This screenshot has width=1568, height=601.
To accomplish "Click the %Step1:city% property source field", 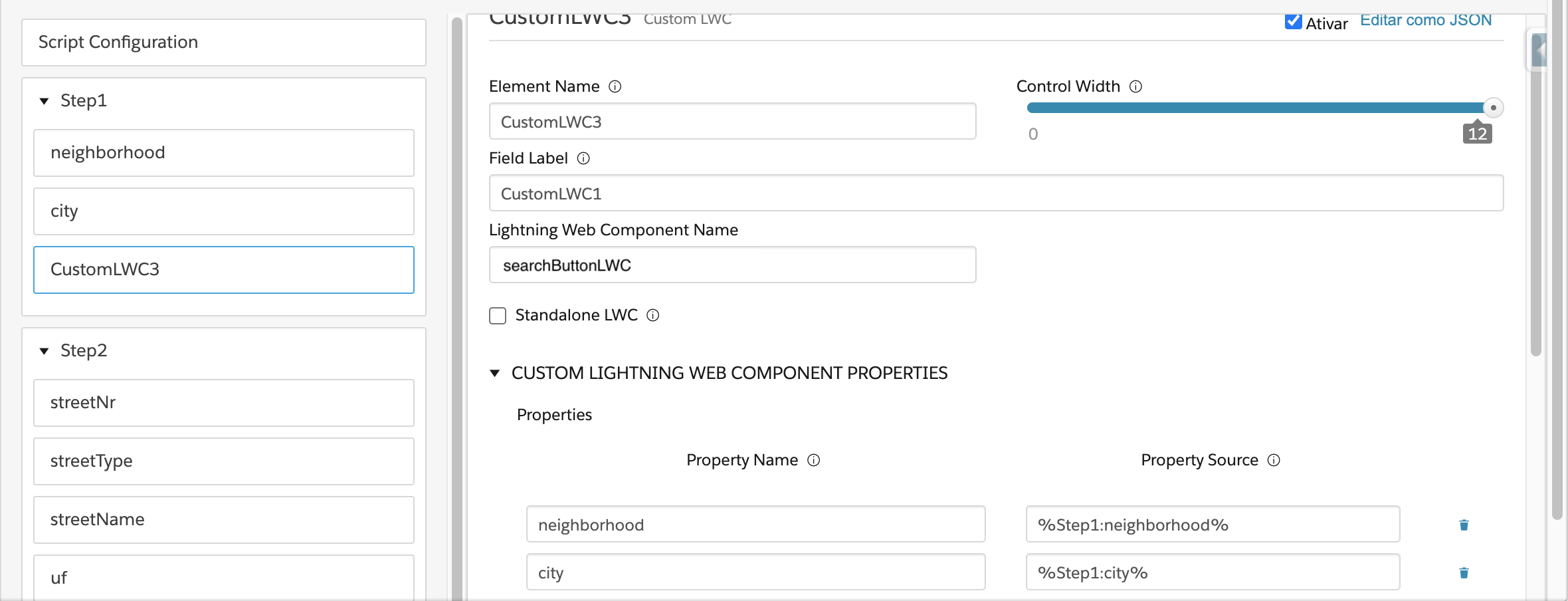I will [x=1213, y=572].
